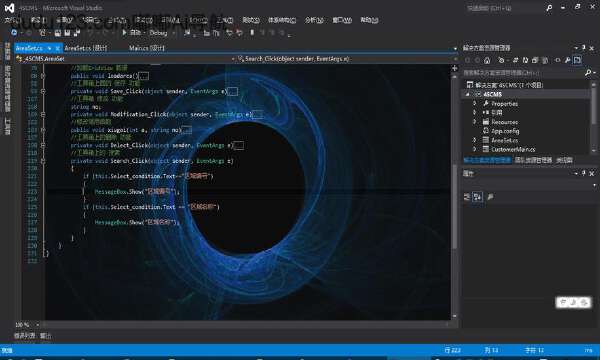
Task: Expand the Resources folder node
Action: pos(474,122)
